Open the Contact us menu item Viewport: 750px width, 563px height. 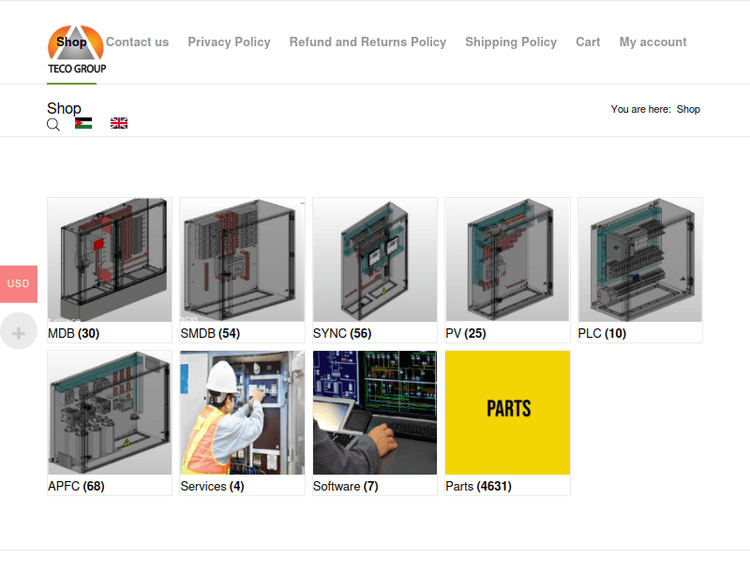coord(137,42)
